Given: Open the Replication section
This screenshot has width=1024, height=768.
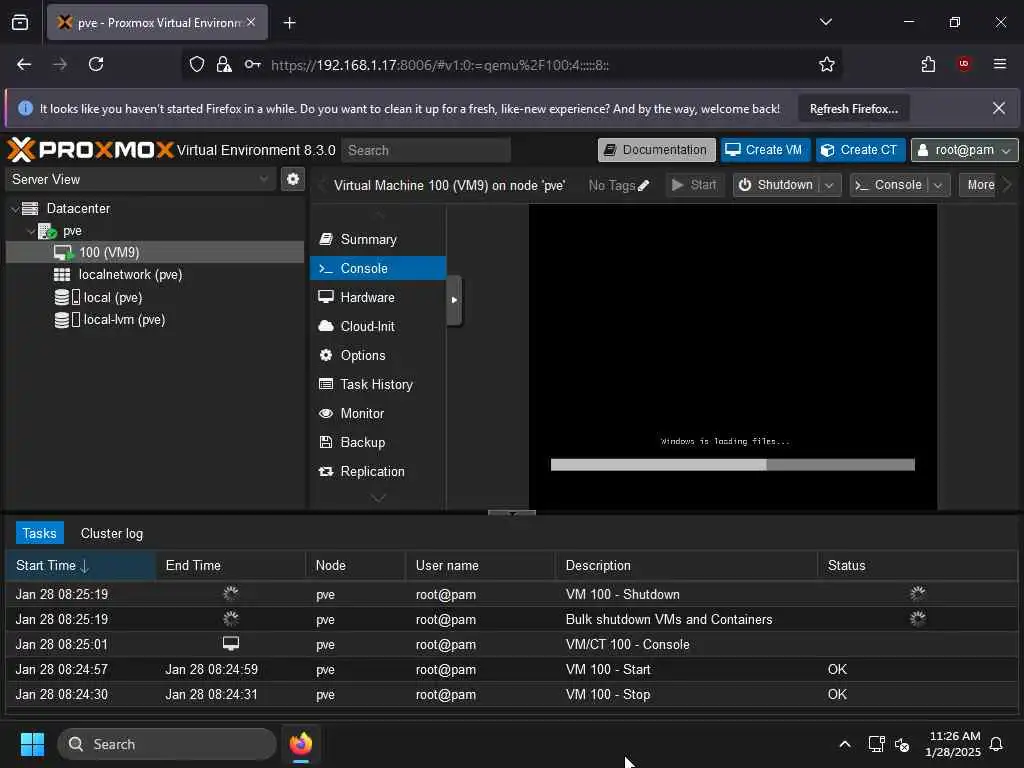Looking at the screenshot, I should 377,472.
